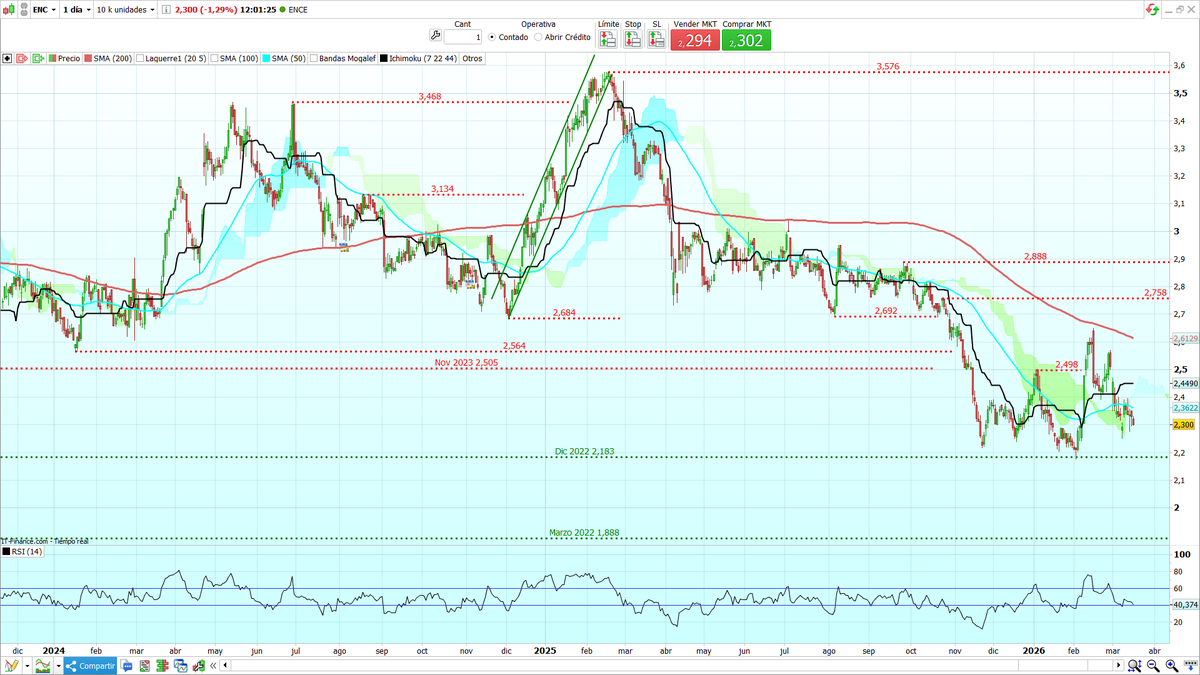Click the 2,758 level label
The image size is (1200, 675).
(1155, 293)
